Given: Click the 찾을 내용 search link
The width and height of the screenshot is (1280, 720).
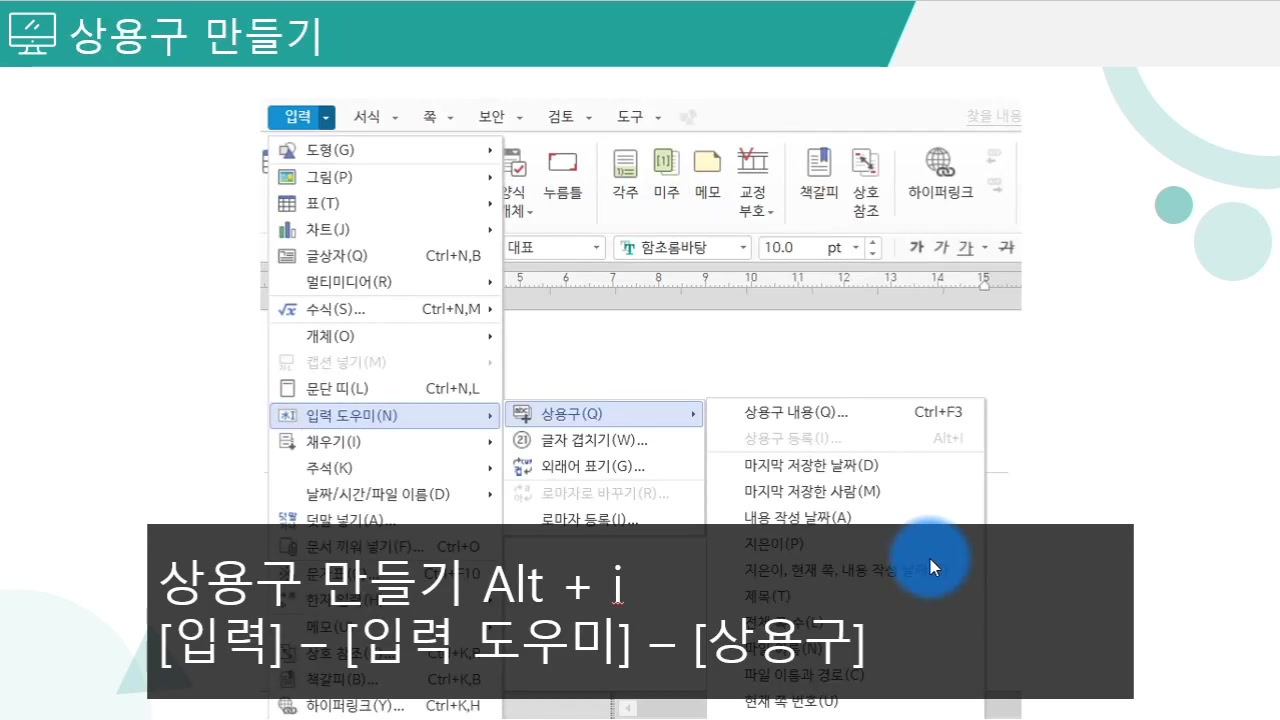Looking at the screenshot, I should 993,116.
